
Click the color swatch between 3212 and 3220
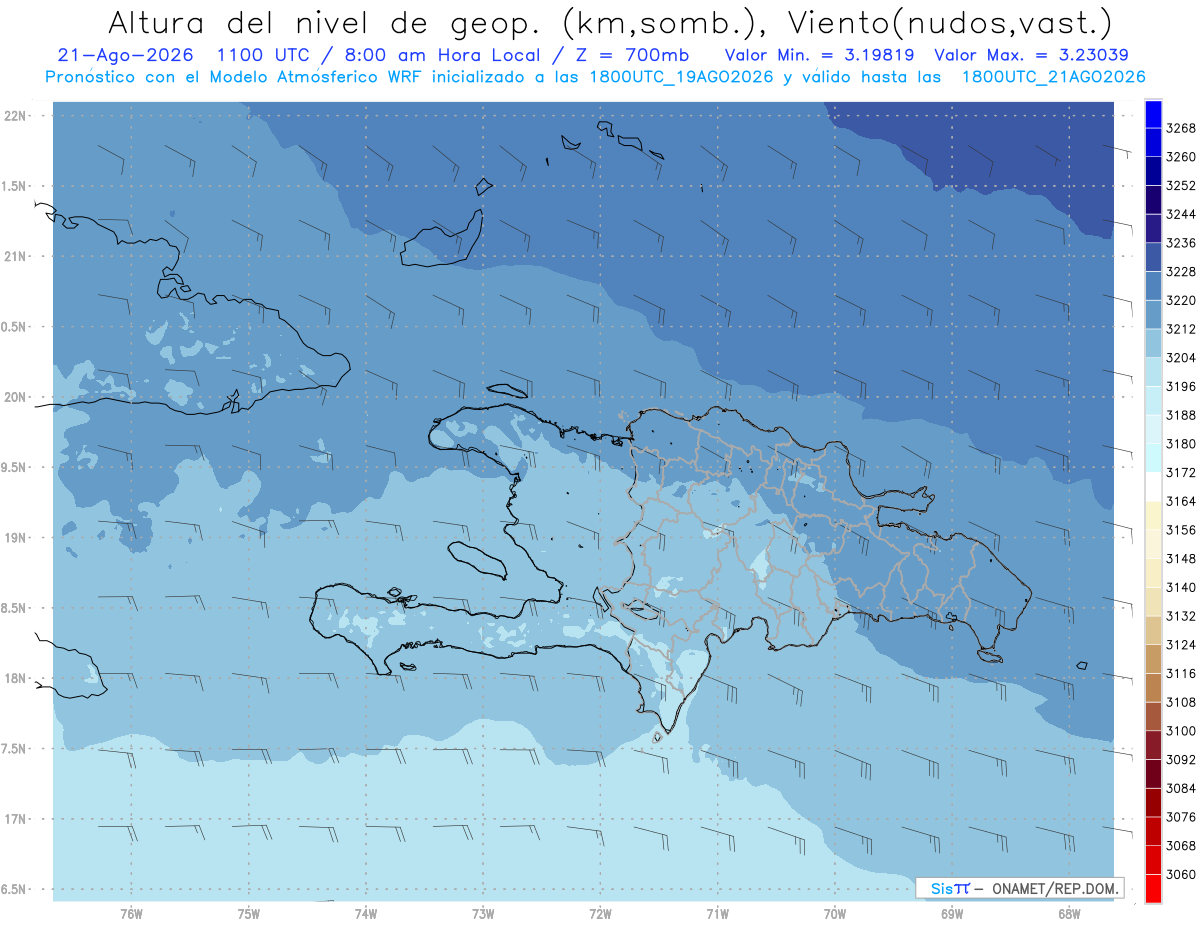click(x=1153, y=314)
